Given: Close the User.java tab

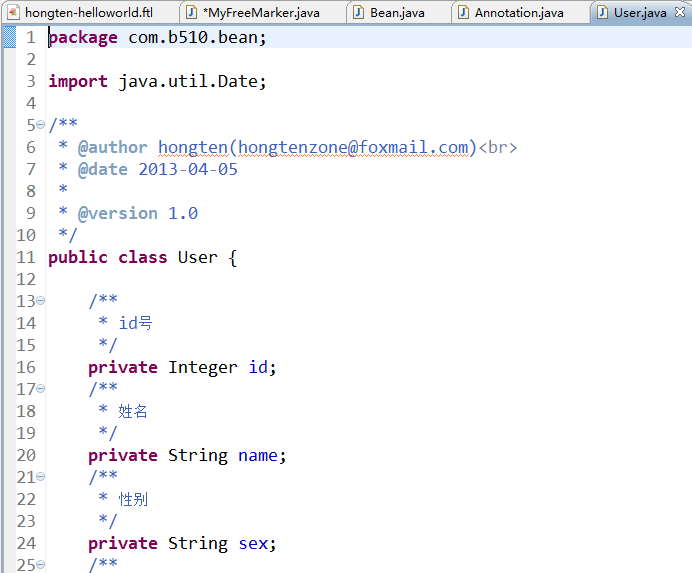Looking at the screenshot, I should pos(680,12).
